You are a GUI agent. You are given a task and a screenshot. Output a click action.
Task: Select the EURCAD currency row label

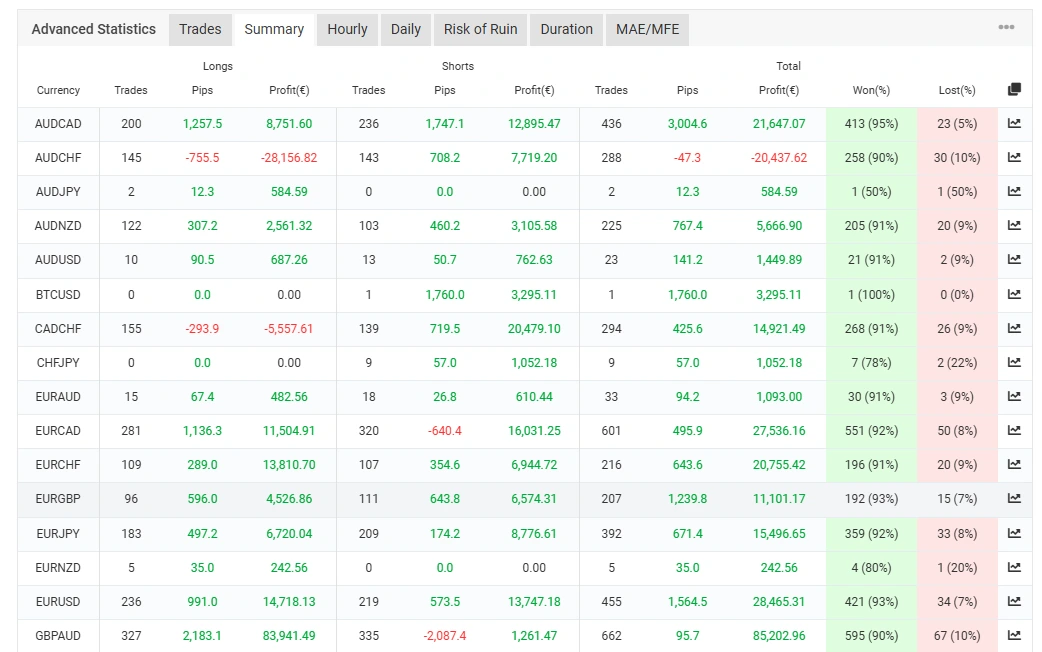point(58,431)
